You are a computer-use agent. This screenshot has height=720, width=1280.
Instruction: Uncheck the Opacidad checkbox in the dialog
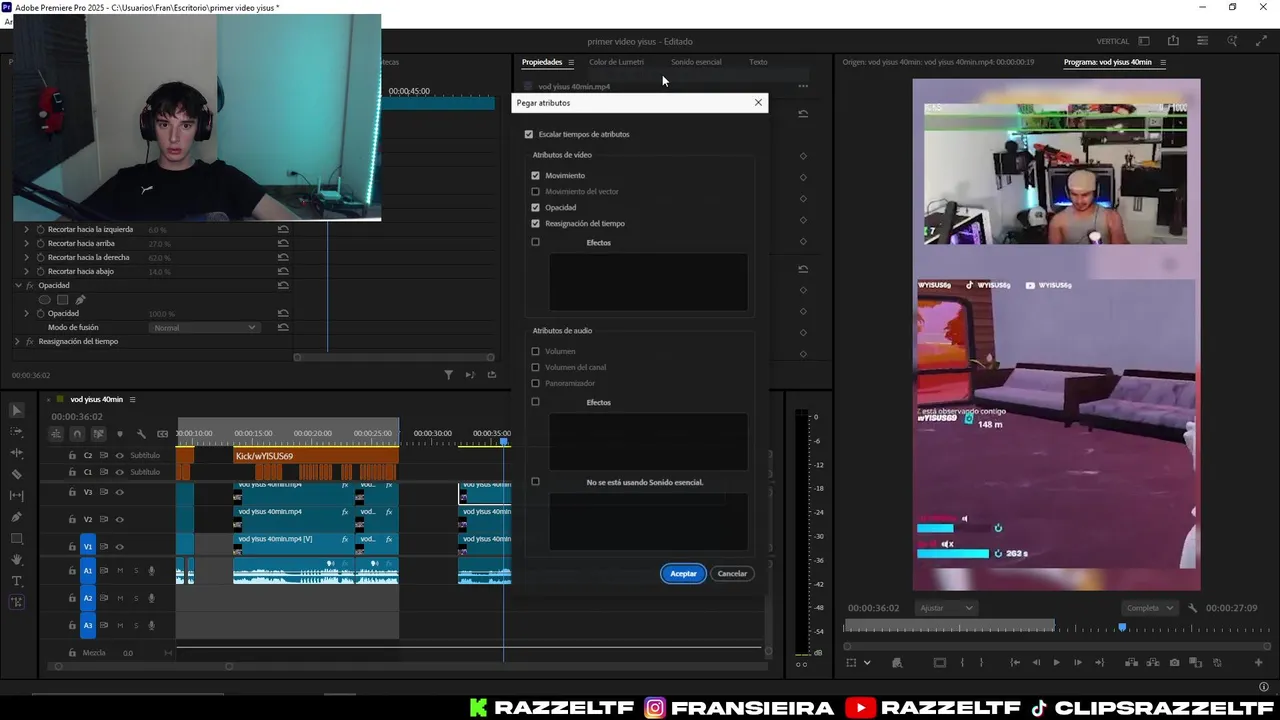tap(535, 207)
